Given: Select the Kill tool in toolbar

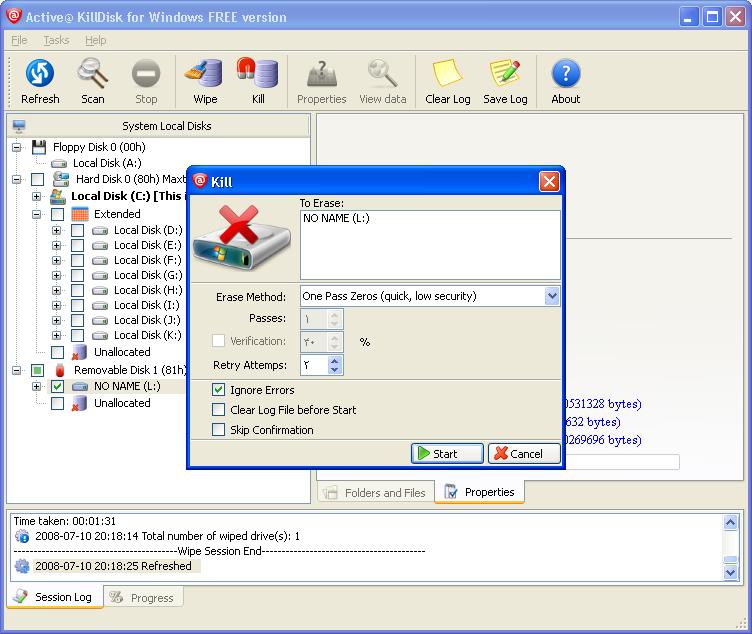Looking at the screenshot, I should pyautogui.click(x=258, y=73).
